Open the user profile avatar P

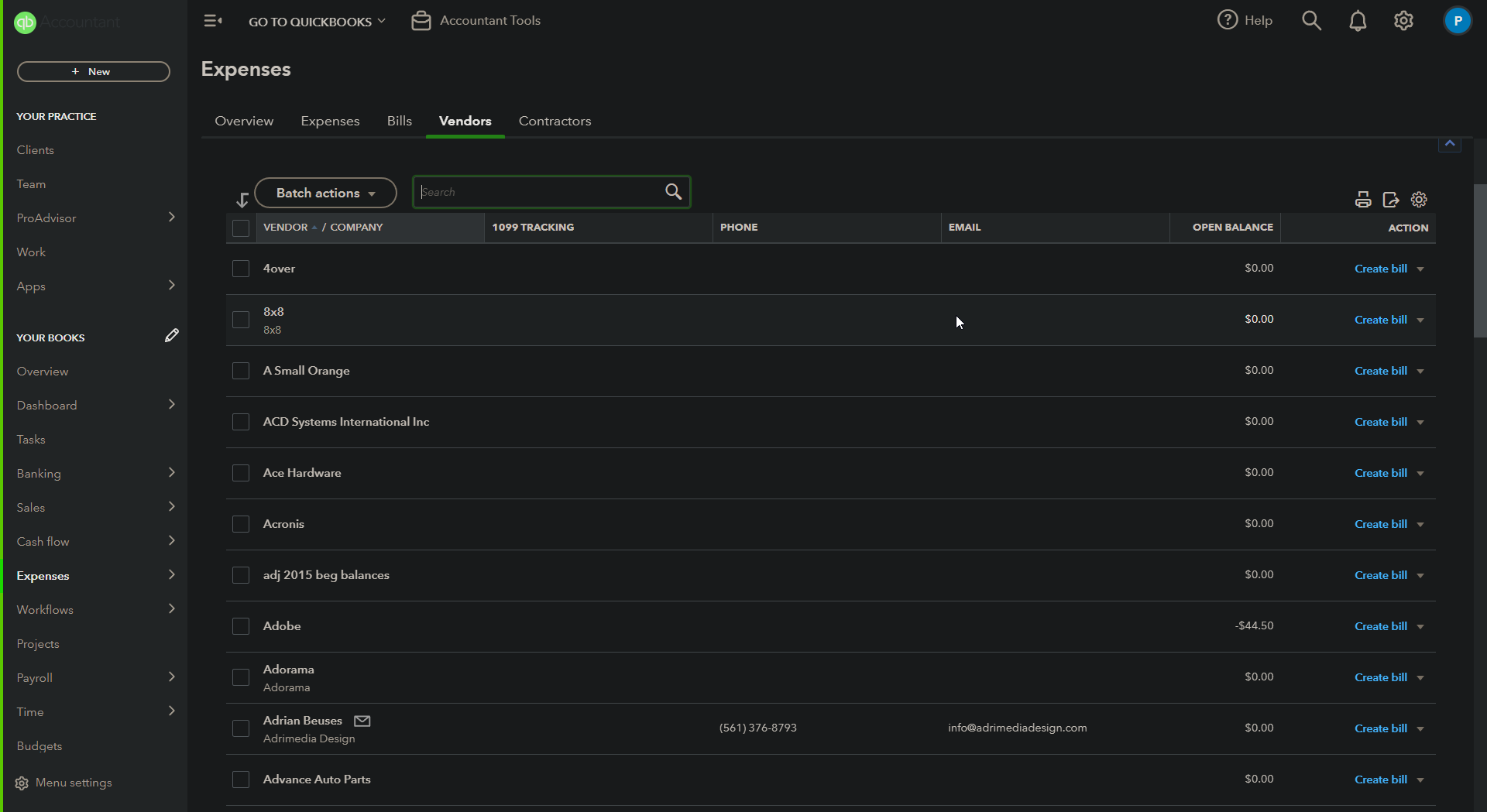1458,21
